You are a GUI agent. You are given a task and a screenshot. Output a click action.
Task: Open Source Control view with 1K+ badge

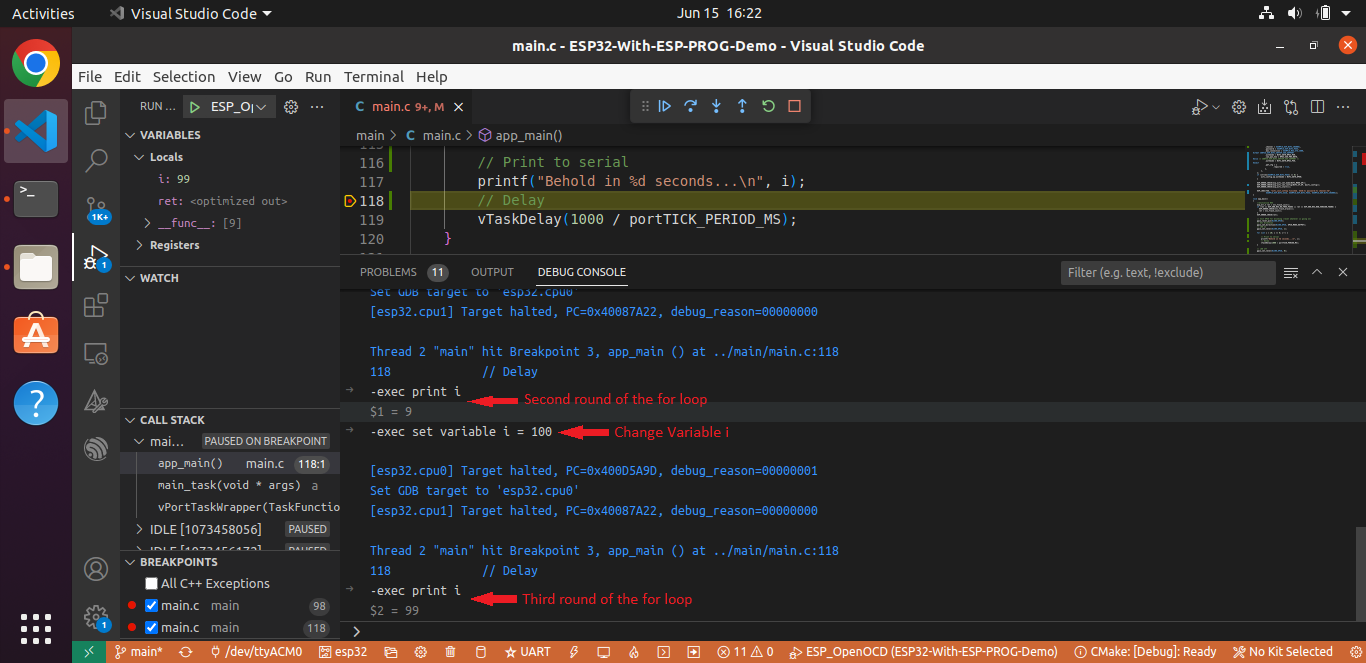pyautogui.click(x=96, y=208)
